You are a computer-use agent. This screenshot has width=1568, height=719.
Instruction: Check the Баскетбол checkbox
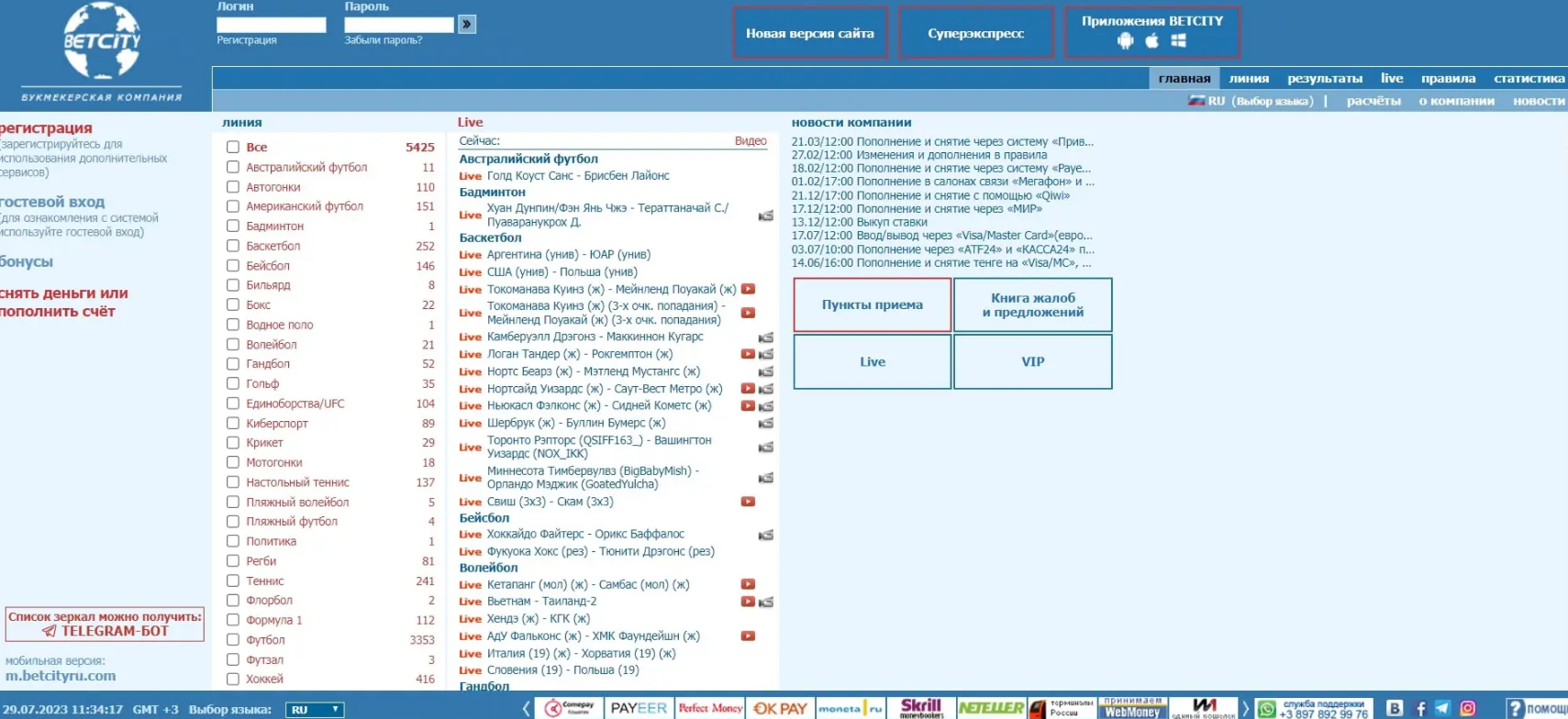click(233, 246)
